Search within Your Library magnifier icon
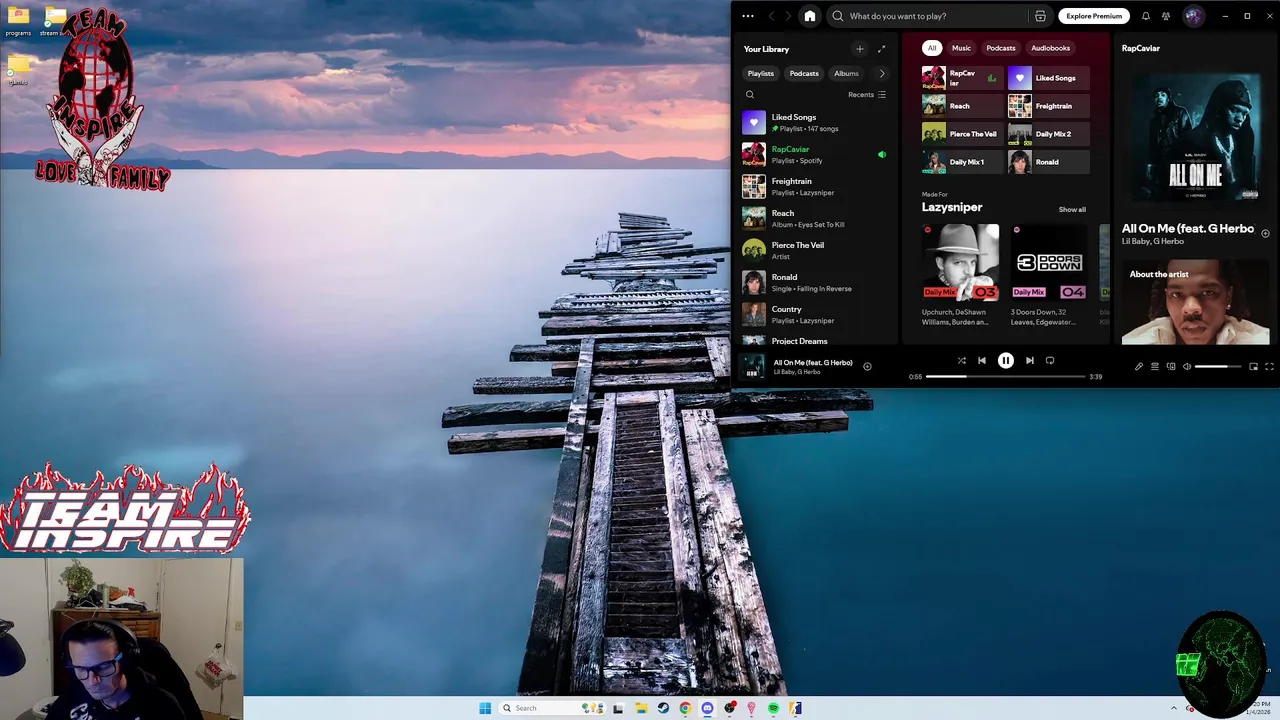 750,95
